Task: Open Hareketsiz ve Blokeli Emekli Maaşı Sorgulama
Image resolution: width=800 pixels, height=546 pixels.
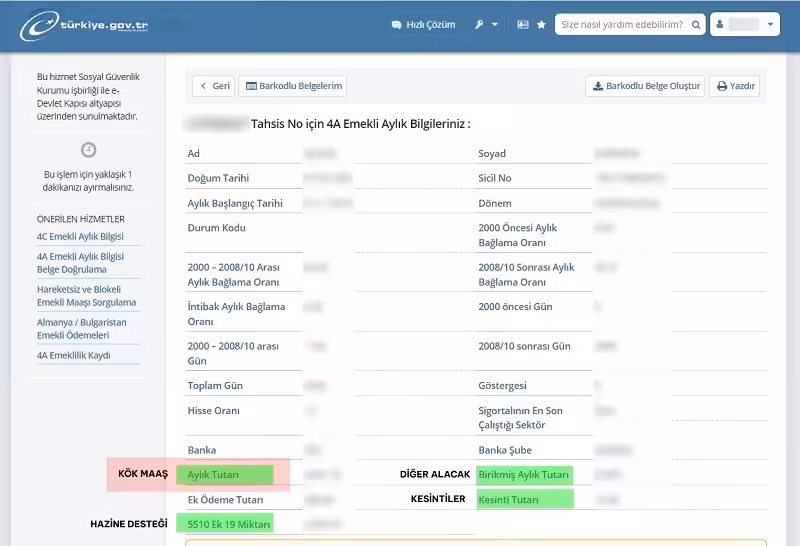Action: click(86, 296)
